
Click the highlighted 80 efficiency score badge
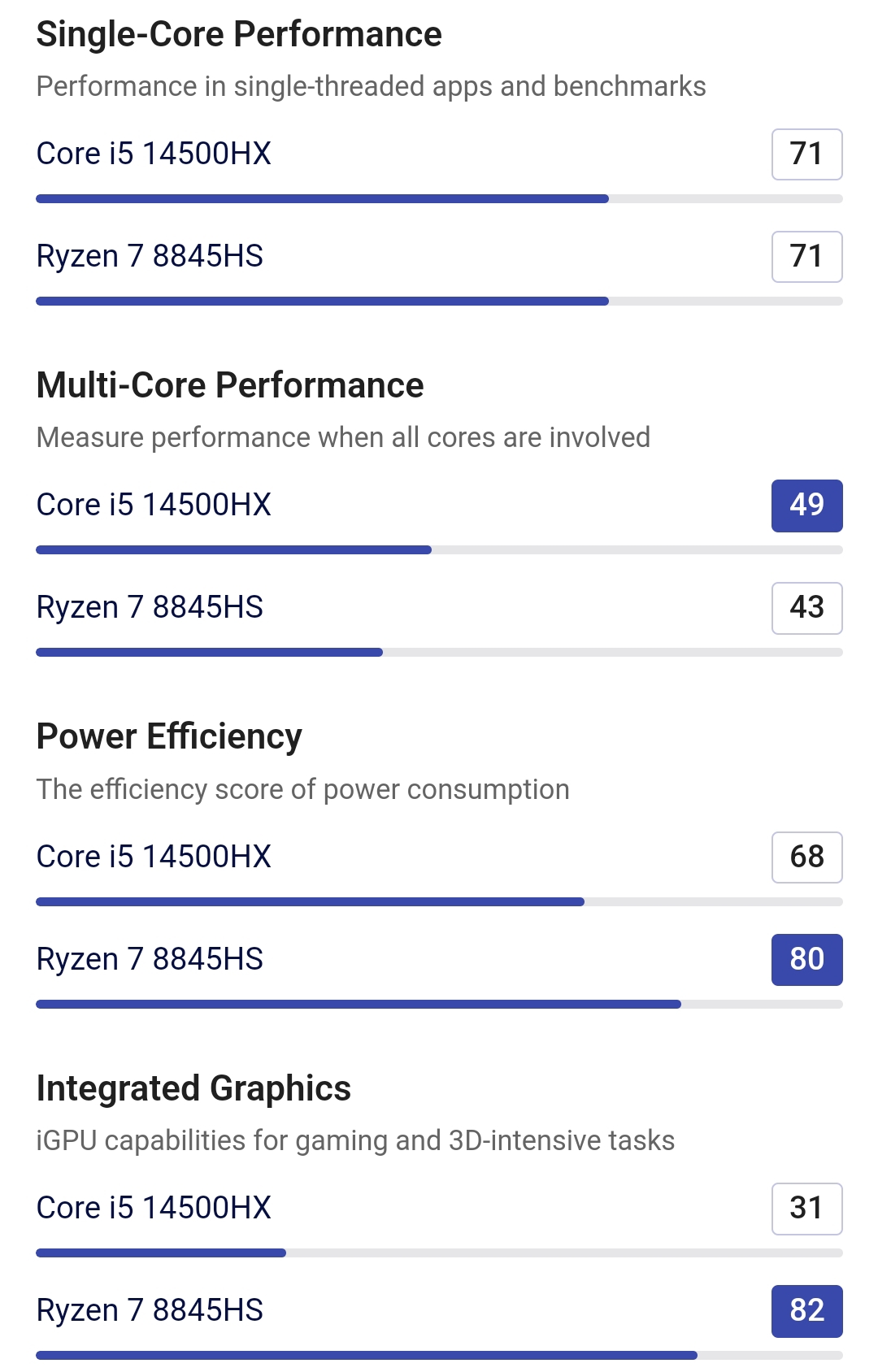(x=806, y=960)
